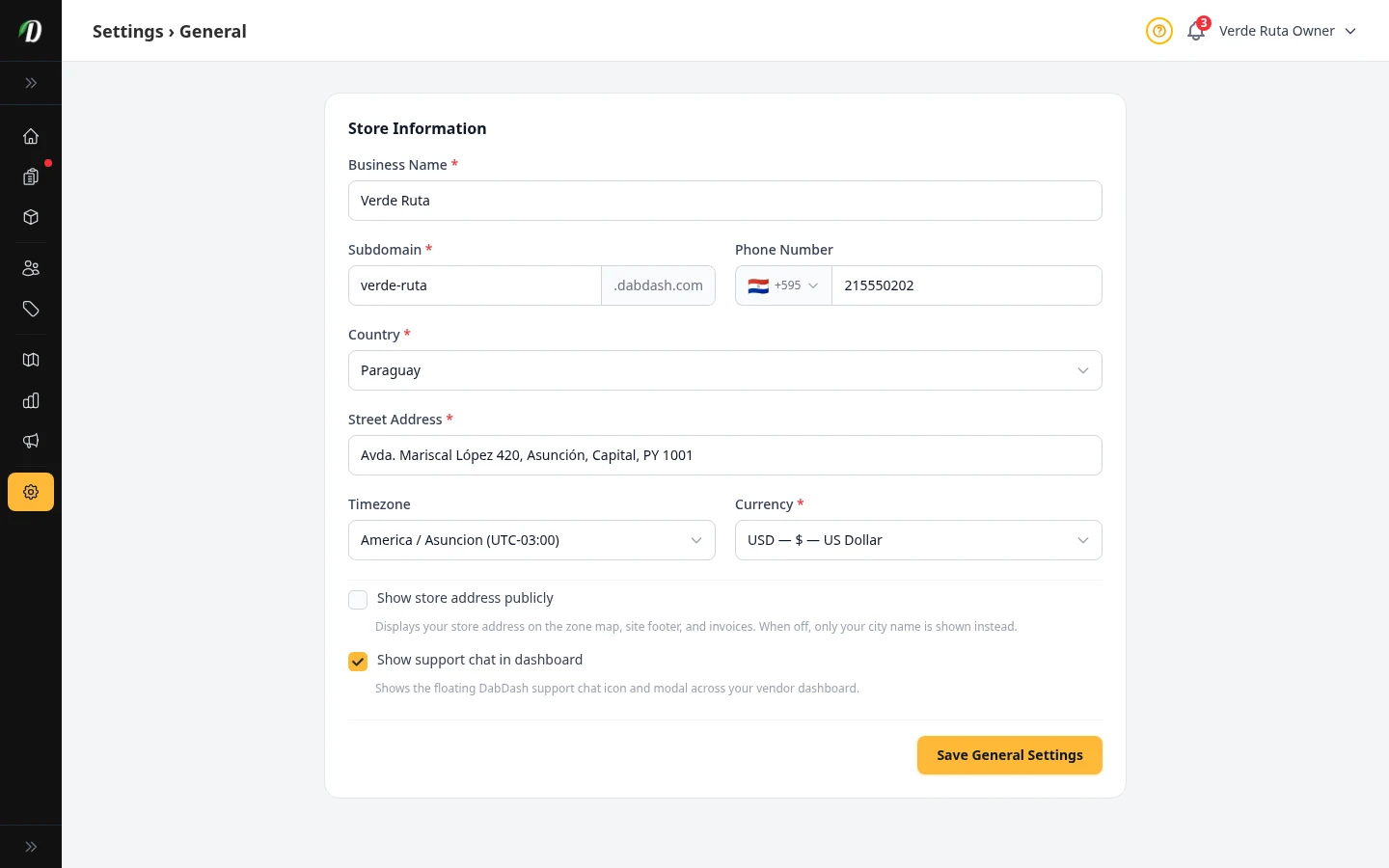This screenshot has height=868, width=1389.
Task: Open the marketing megaphone sidebar icon
Action: pyautogui.click(x=31, y=441)
